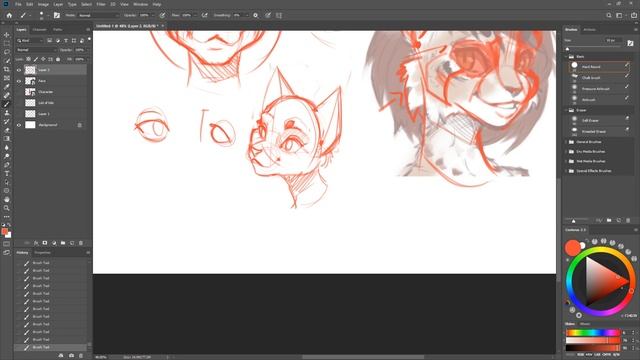This screenshot has width=640, height=360.
Task: Open the brush settings panel icon
Action: (x=57, y=16)
